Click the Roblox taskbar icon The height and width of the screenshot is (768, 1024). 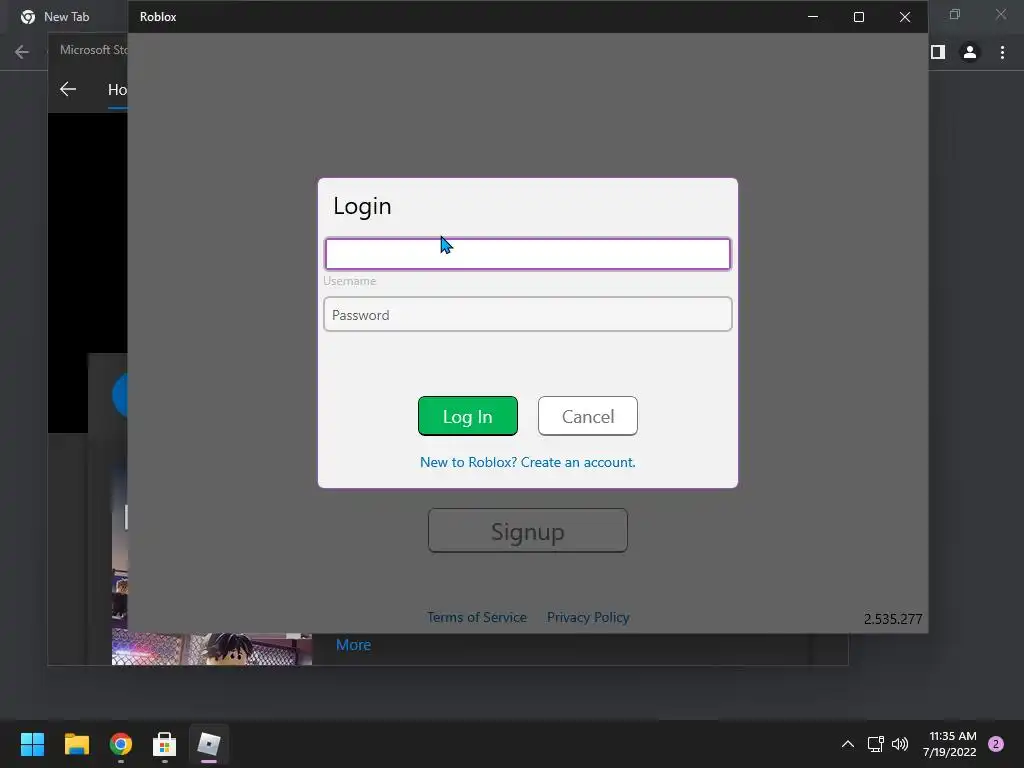(x=209, y=744)
